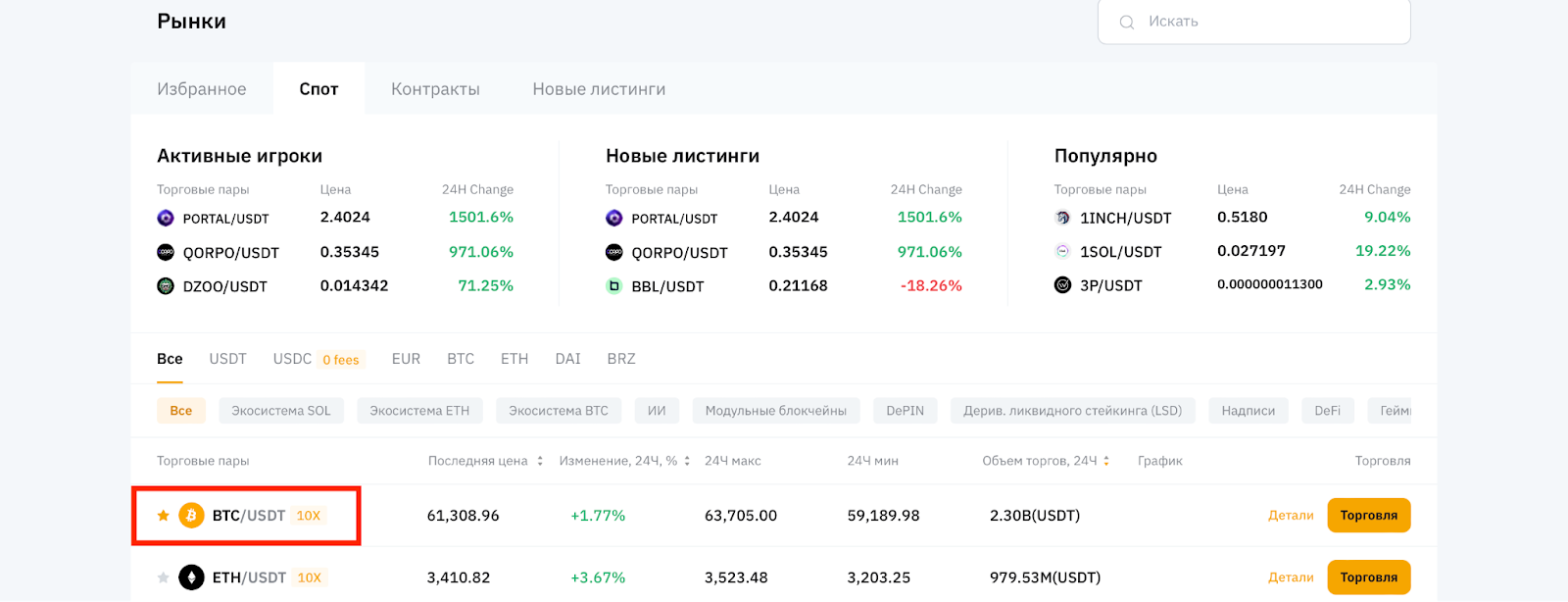This screenshot has height=602, width=1568.
Task: Click the 0 fees badge
Action: (341, 360)
